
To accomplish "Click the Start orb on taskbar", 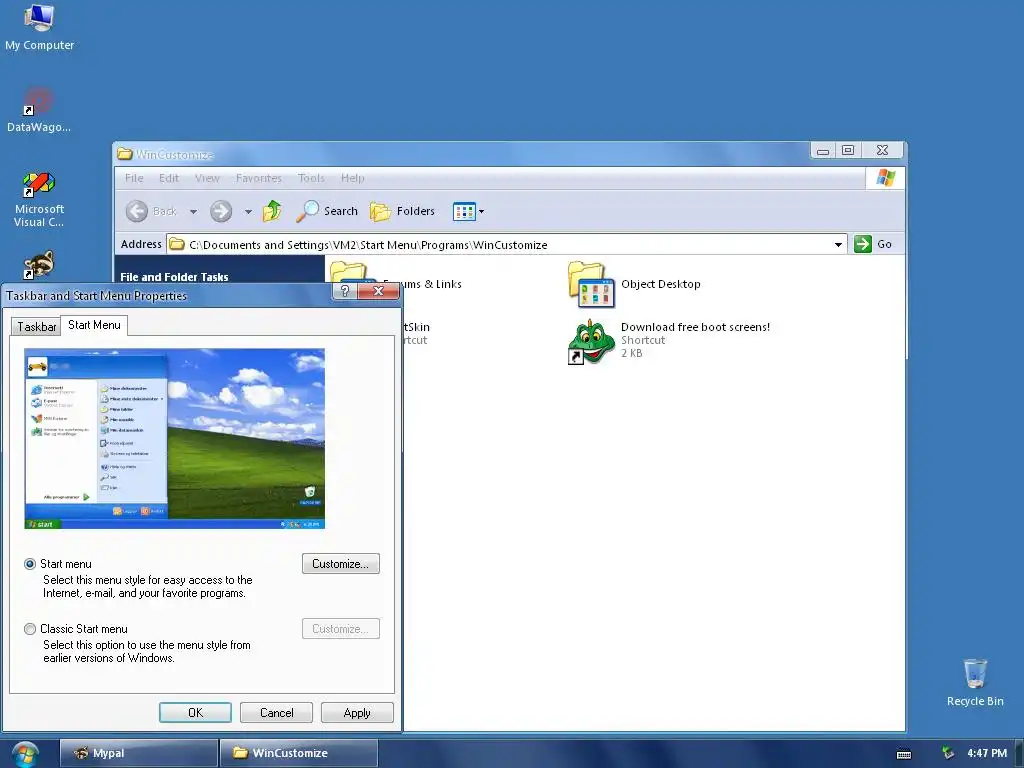I will [x=25, y=754].
